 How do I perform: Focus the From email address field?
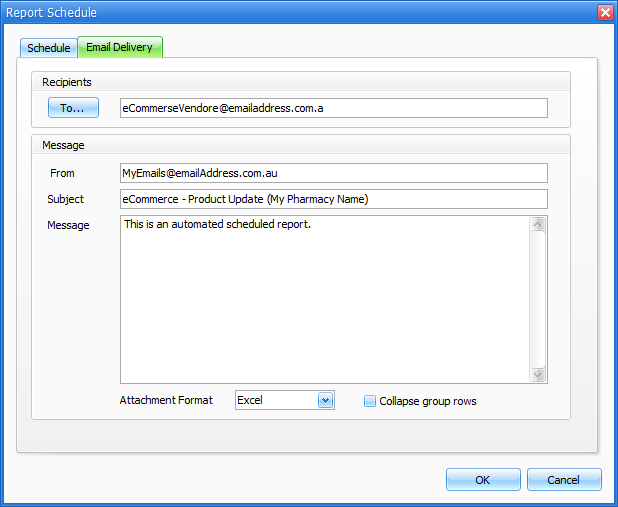[333, 173]
